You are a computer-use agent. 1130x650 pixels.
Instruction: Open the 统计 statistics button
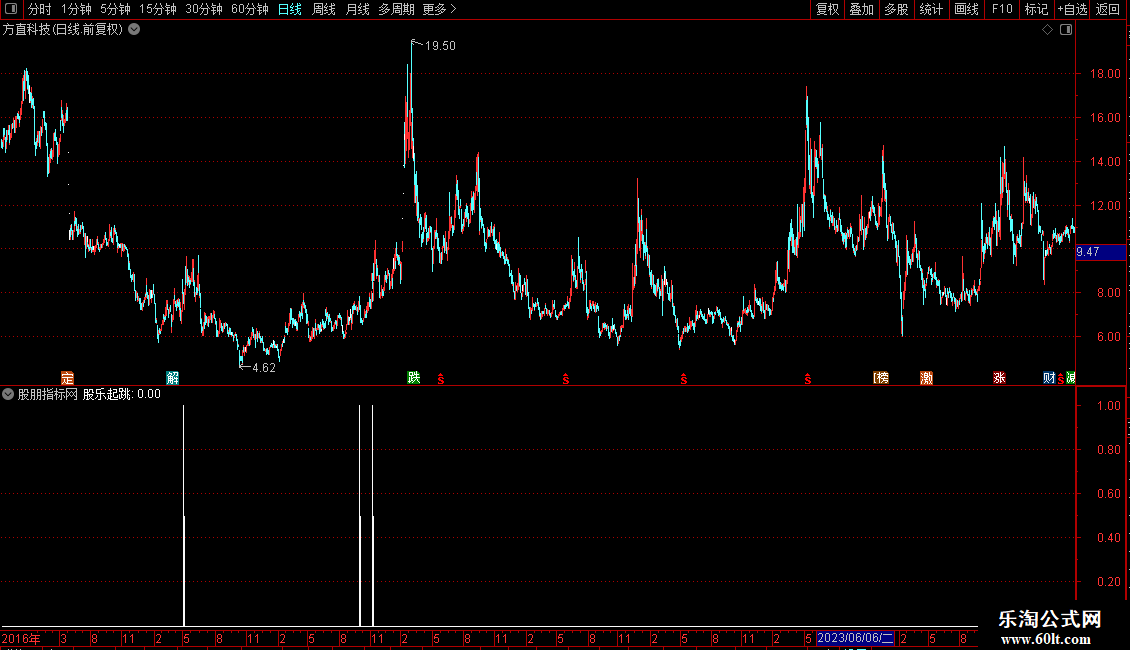[931, 9]
